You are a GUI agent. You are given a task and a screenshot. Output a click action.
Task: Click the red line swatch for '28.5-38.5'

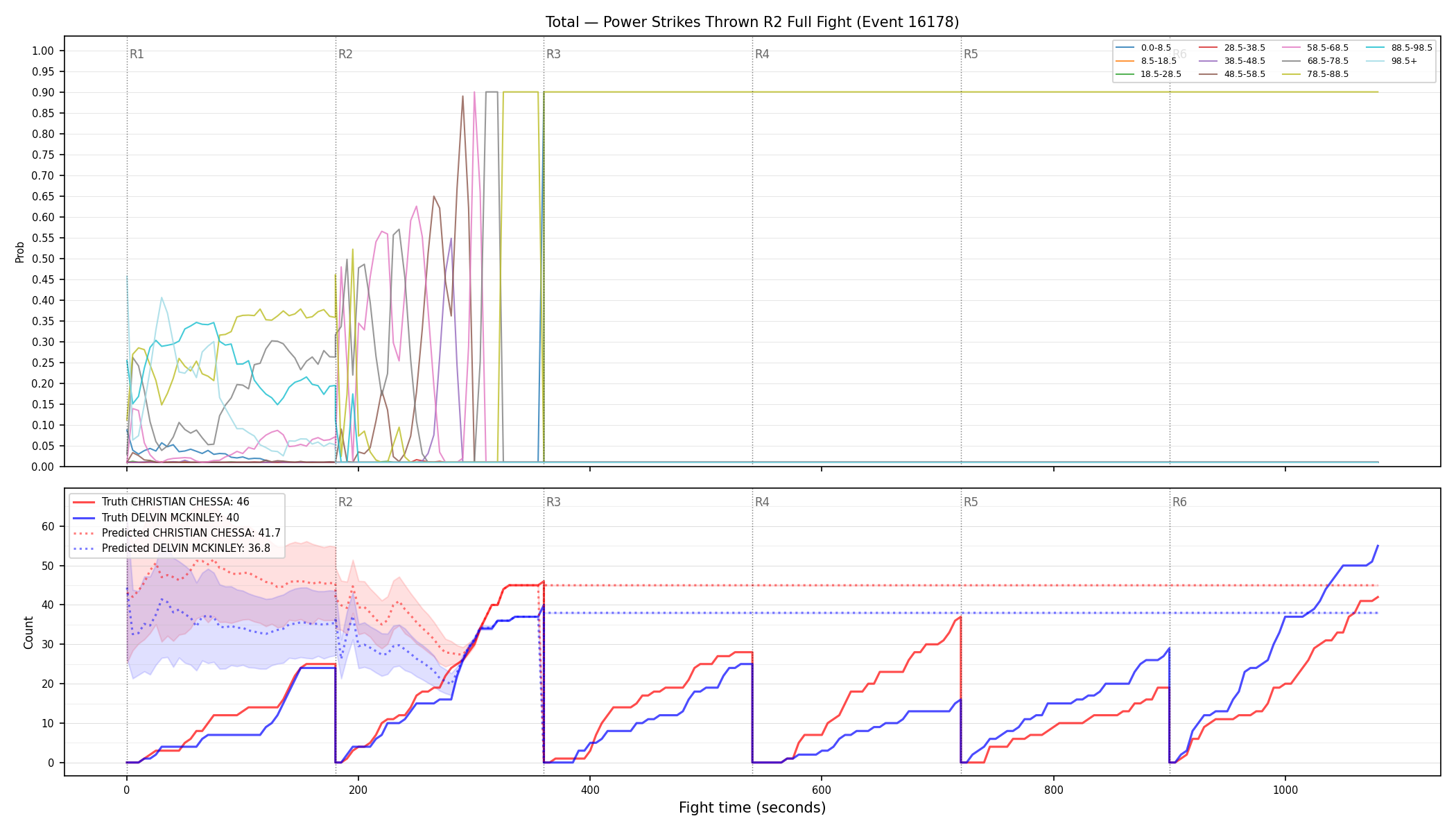(1208, 48)
